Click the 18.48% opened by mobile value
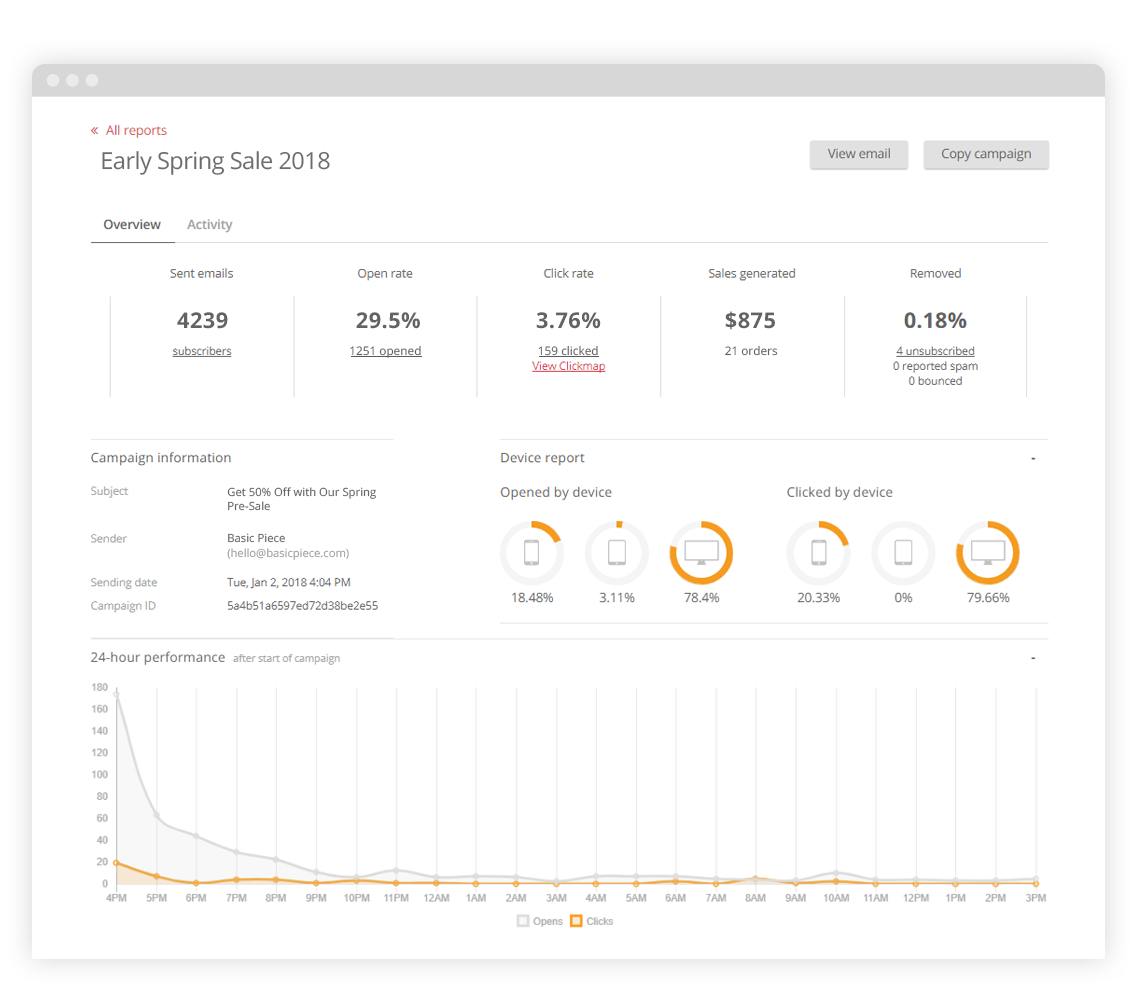Screen dimensions: 1138x1007 click(532, 598)
